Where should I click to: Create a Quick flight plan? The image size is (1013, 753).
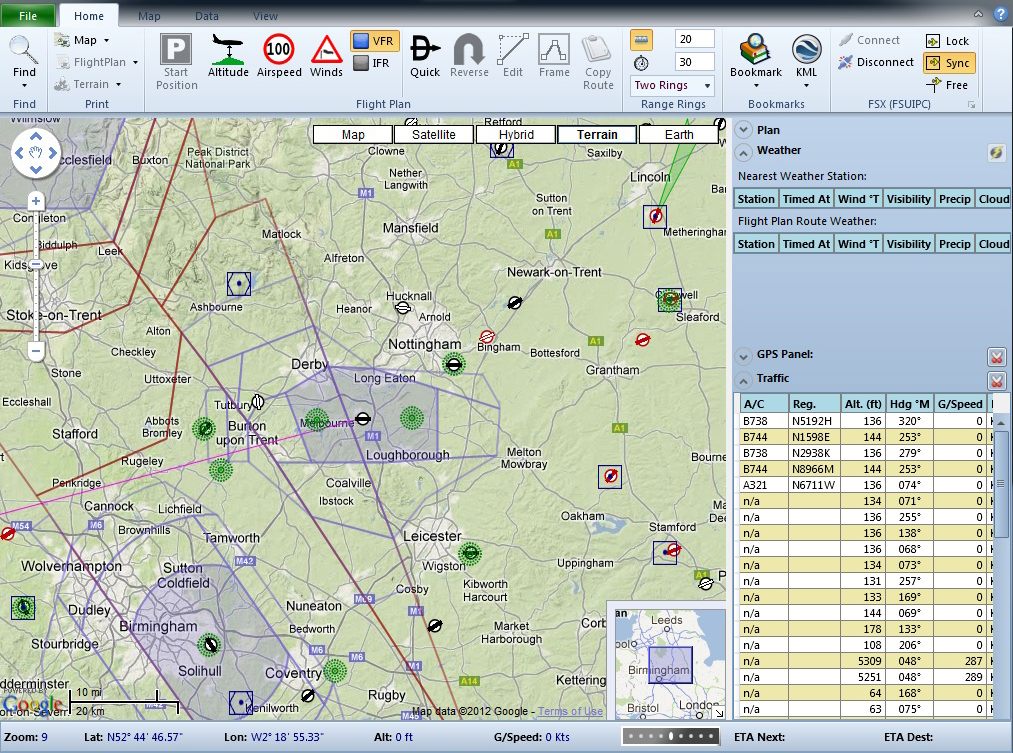(x=425, y=56)
